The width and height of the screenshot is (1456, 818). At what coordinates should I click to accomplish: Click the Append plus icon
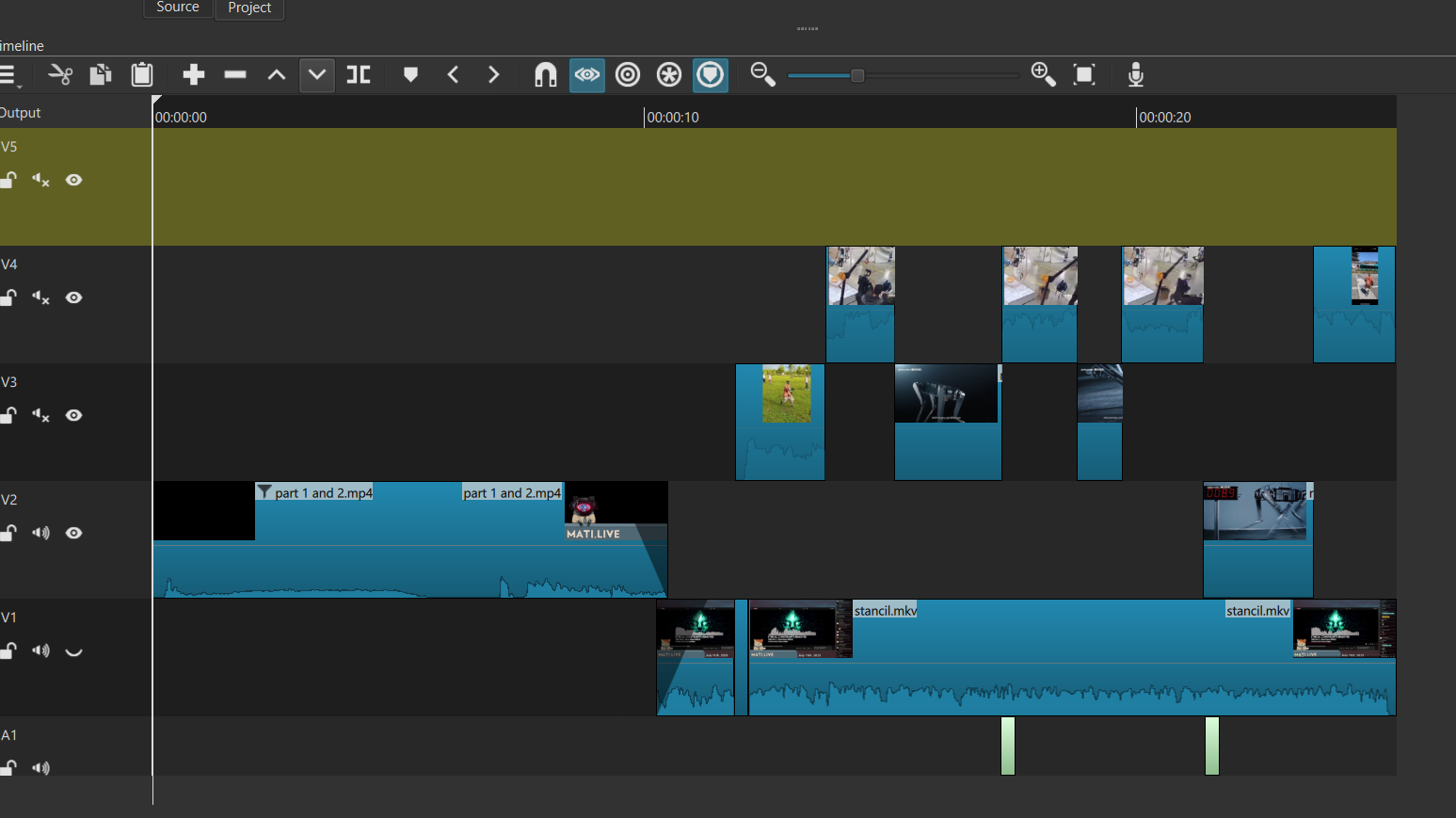194,74
